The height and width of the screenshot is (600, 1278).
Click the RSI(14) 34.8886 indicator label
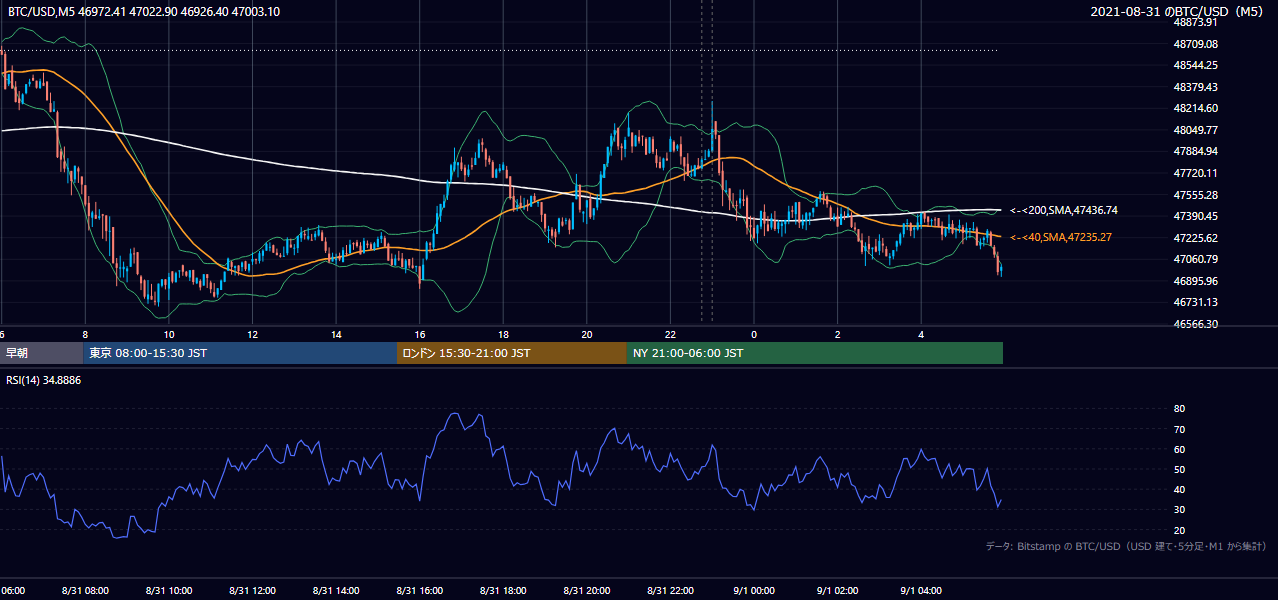point(44,380)
